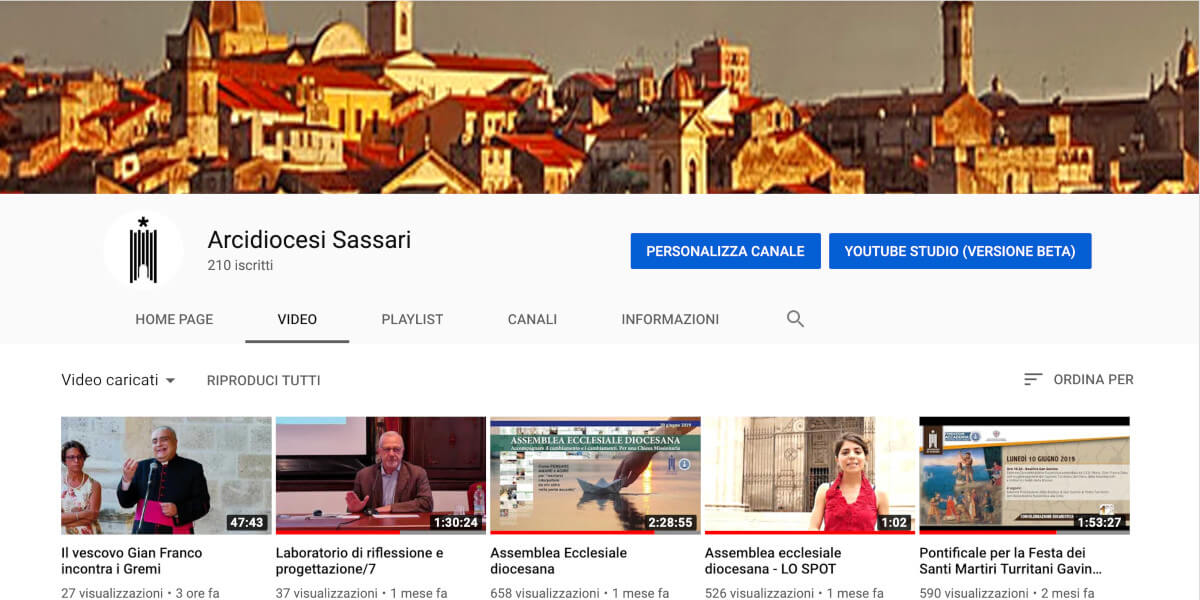The image size is (1200, 600).
Task: Click the 210 iscritti subscriber count
Action: [x=240, y=266]
